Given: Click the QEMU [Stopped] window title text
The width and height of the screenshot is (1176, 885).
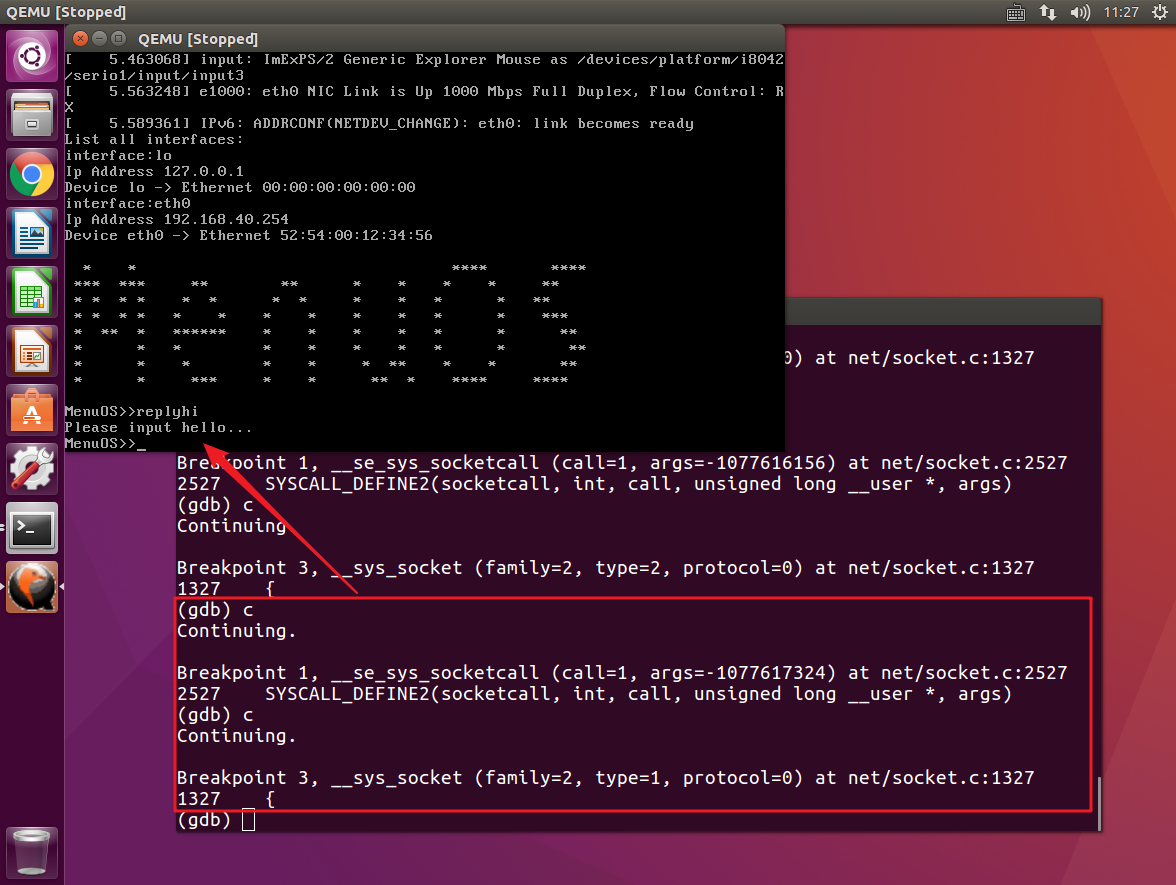Looking at the screenshot, I should click(x=198, y=39).
